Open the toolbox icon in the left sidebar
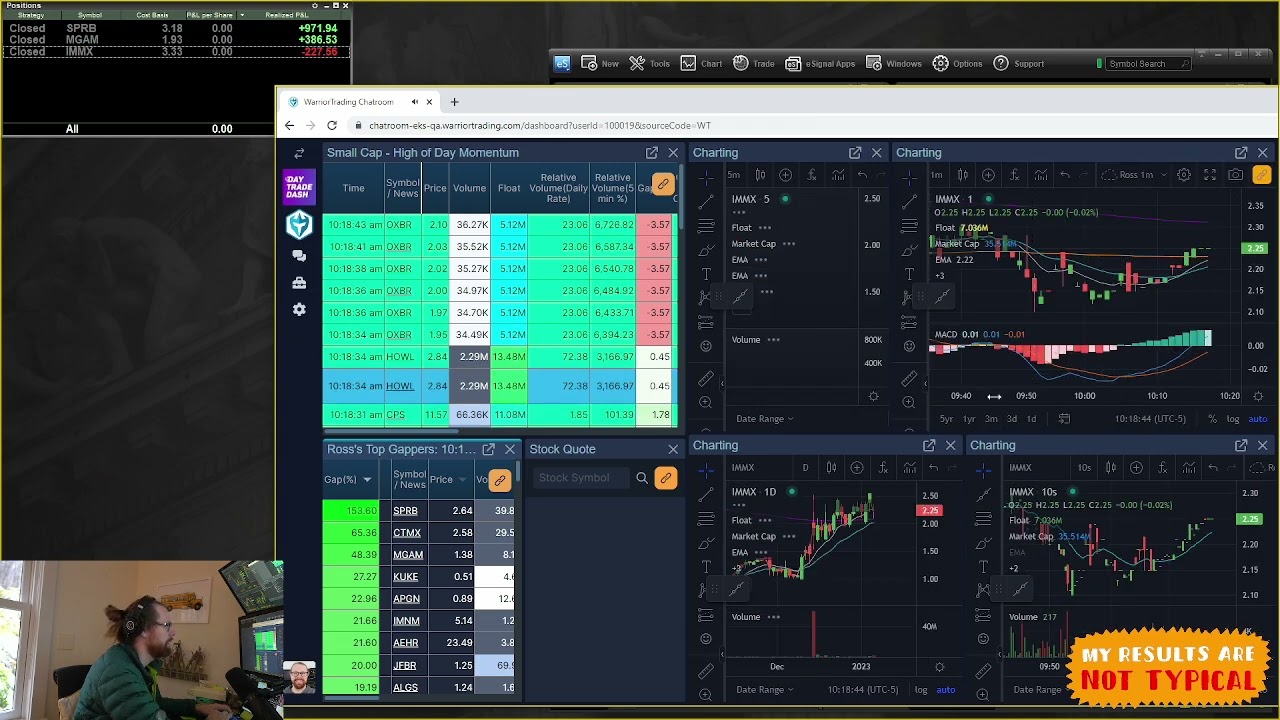Image resolution: width=1280 pixels, height=720 pixels. [299, 283]
